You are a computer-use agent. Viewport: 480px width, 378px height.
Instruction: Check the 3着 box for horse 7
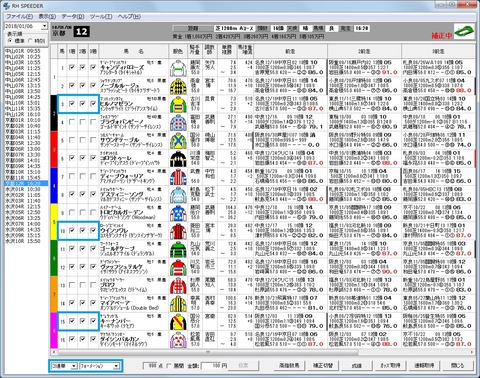click(x=93, y=176)
